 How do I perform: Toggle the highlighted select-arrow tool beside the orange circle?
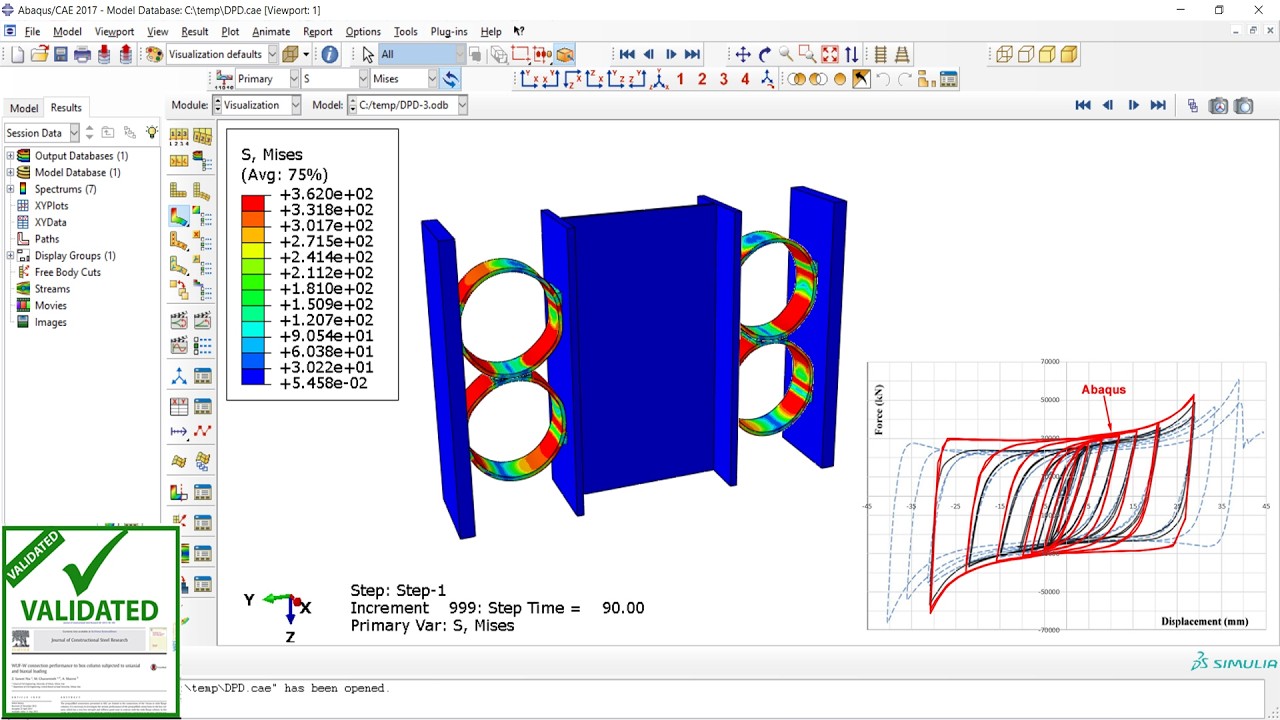click(861, 79)
